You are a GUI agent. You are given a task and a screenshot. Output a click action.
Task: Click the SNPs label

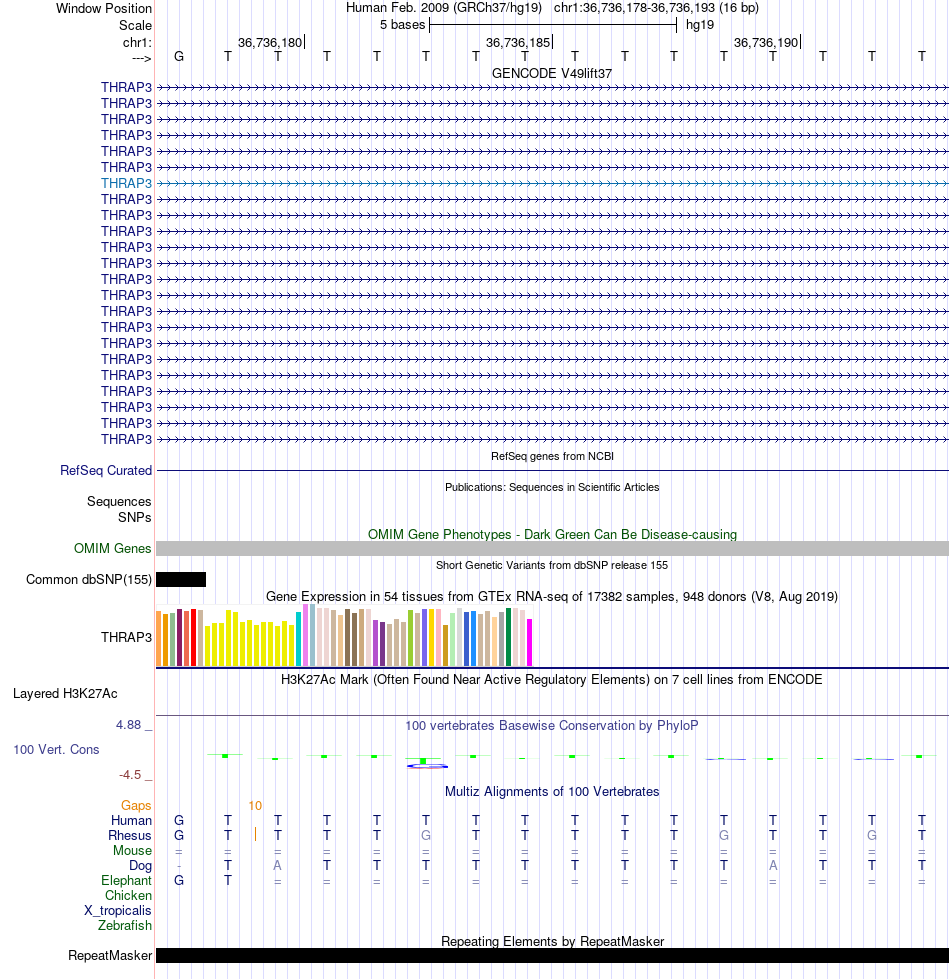[x=135, y=518]
